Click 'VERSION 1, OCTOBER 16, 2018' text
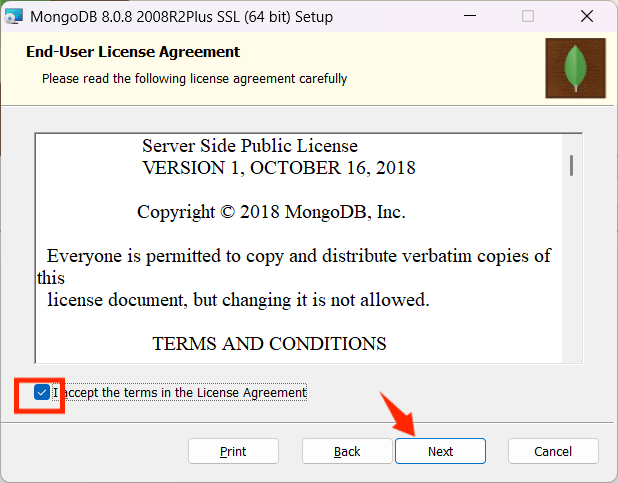Screen dimensions: 618x483 279,168
